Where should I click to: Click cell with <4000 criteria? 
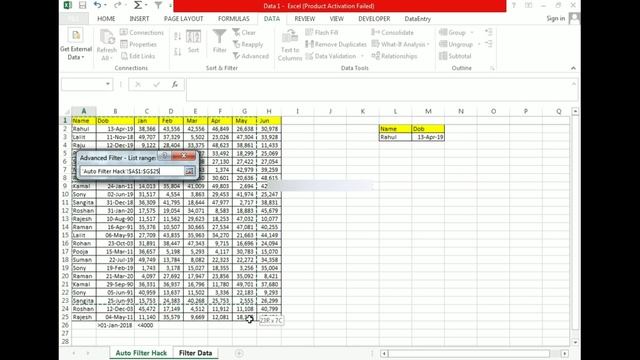click(146, 325)
